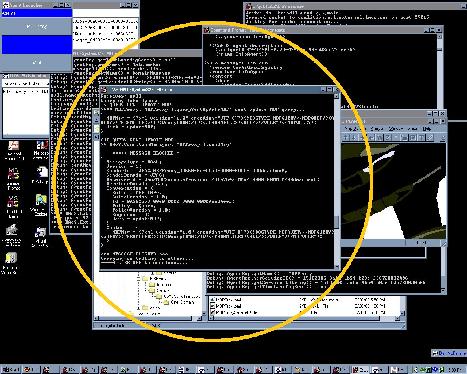467x374 pixels.
Task: Click the T icon in image viewer toolbar
Action: [421, 137]
